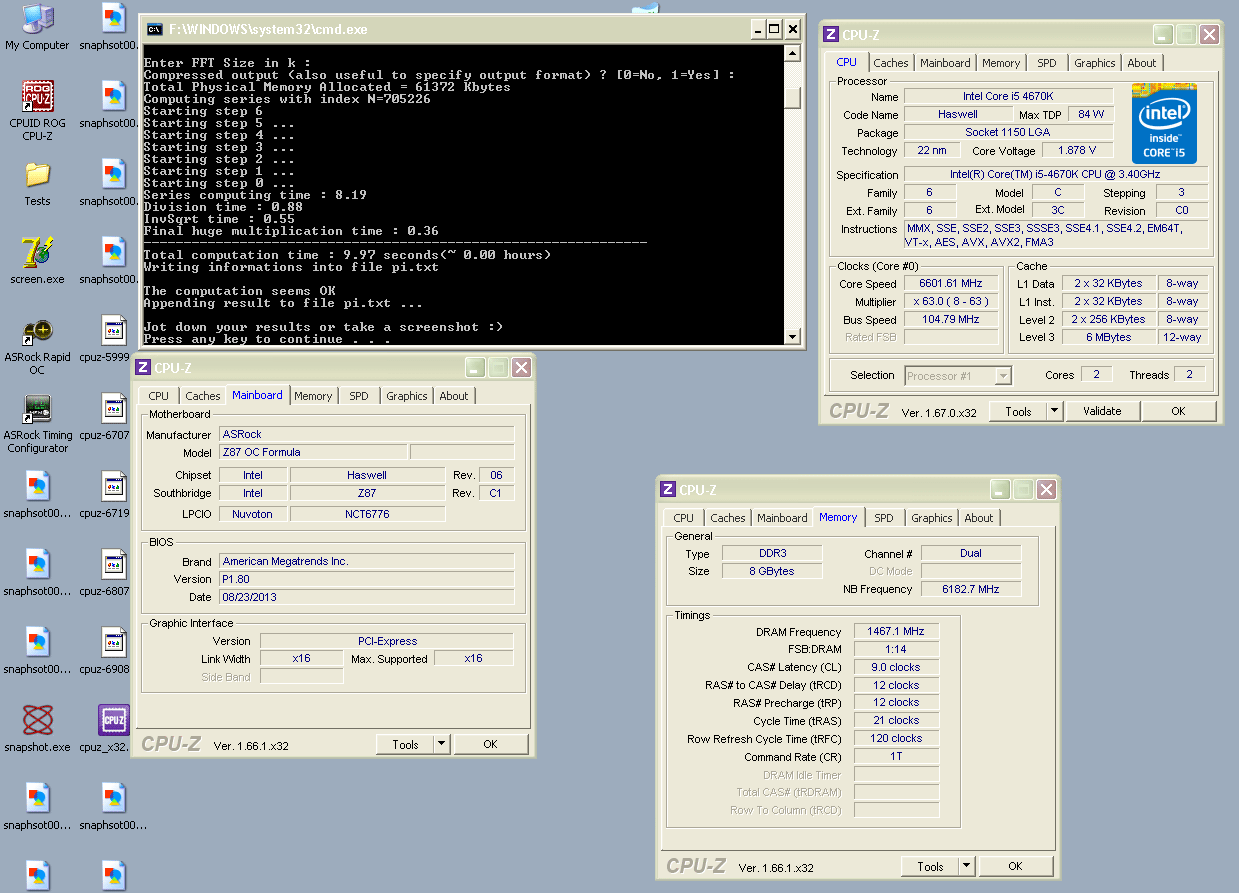Open the Processor #1 selection combo box
Screen dimensions: 1239x893
pos(958,376)
